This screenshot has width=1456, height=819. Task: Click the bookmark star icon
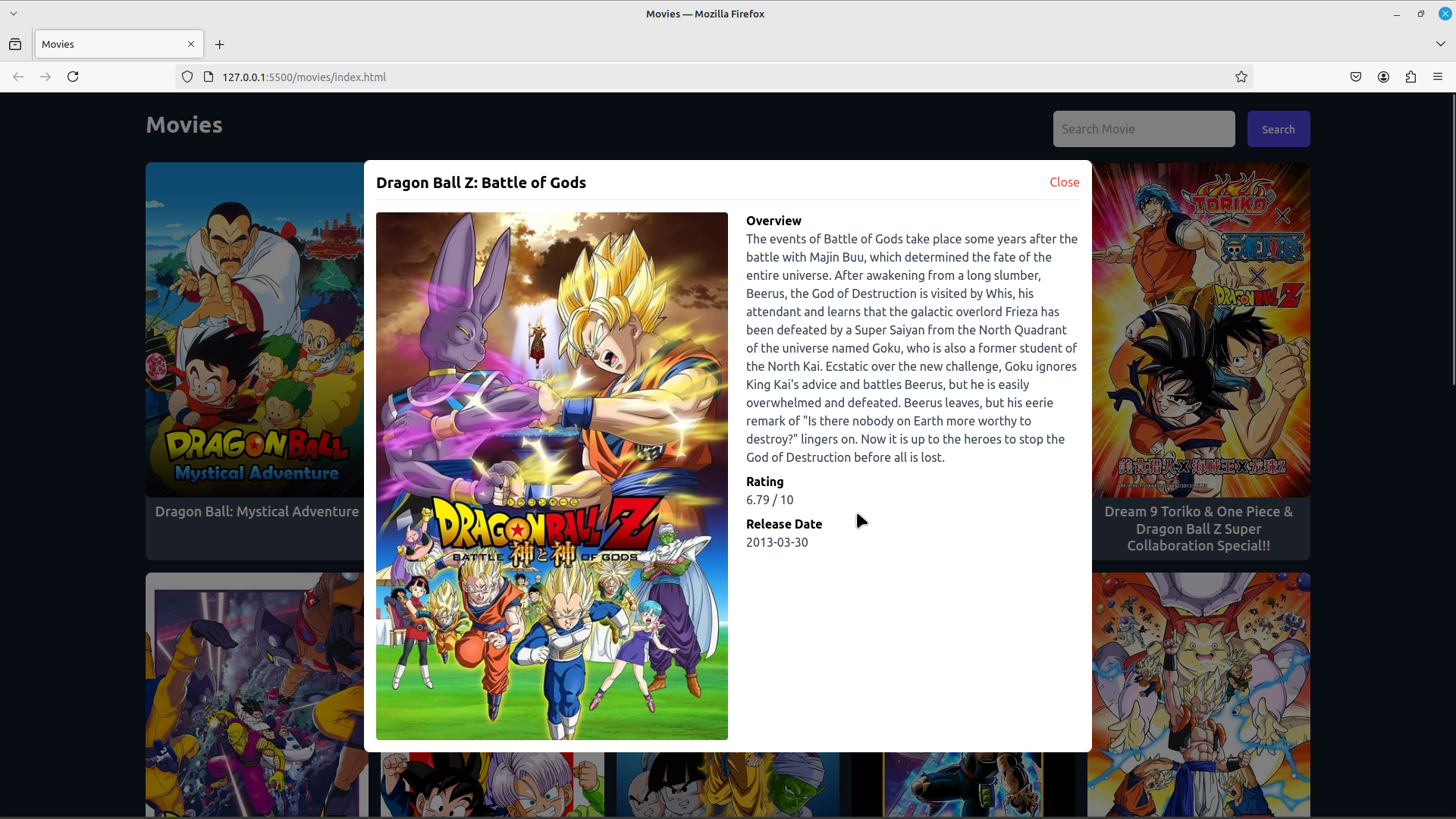pyautogui.click(x=1241, y=77)
